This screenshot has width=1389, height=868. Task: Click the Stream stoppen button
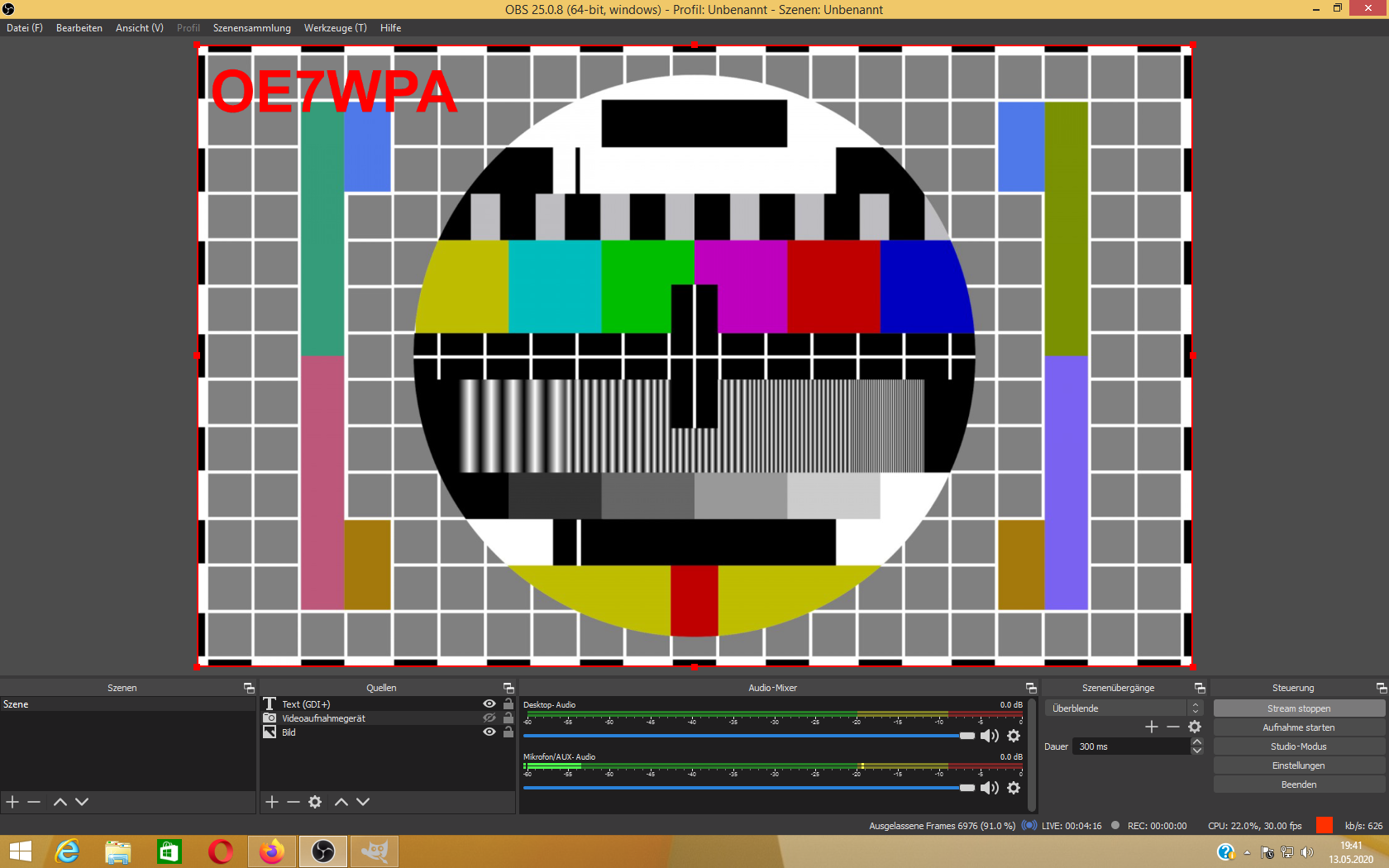[x=1298, y=708]
